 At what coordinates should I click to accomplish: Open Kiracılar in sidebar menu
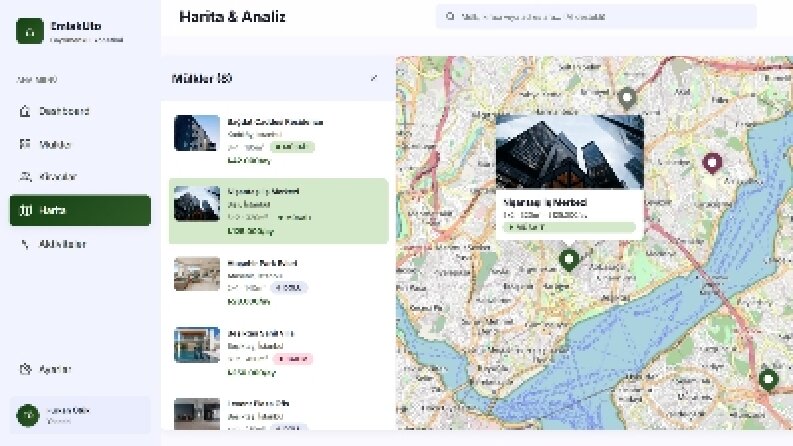(80, 176)
